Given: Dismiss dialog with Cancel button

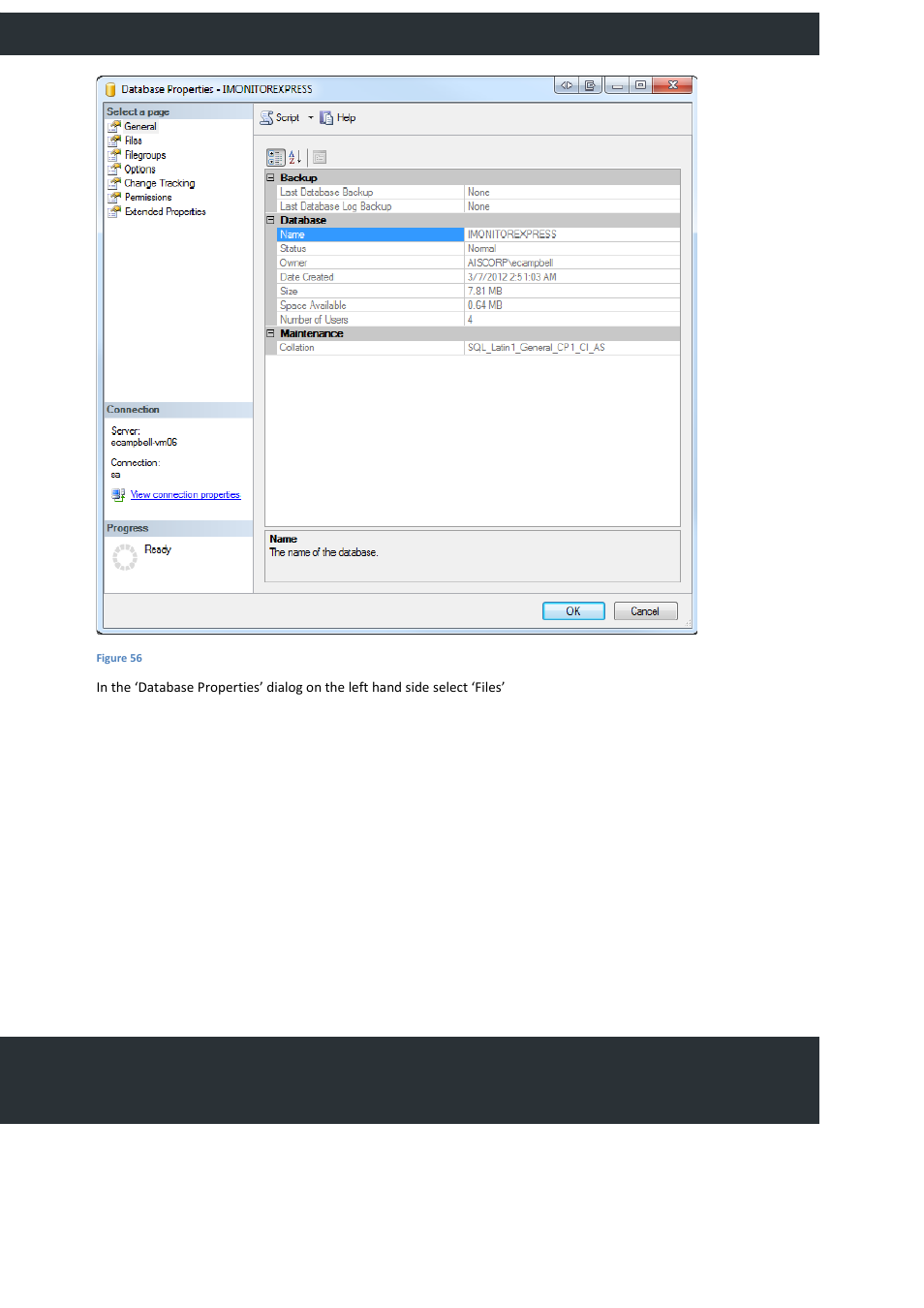Looking at the screenshot, I should tap(645, 611).
